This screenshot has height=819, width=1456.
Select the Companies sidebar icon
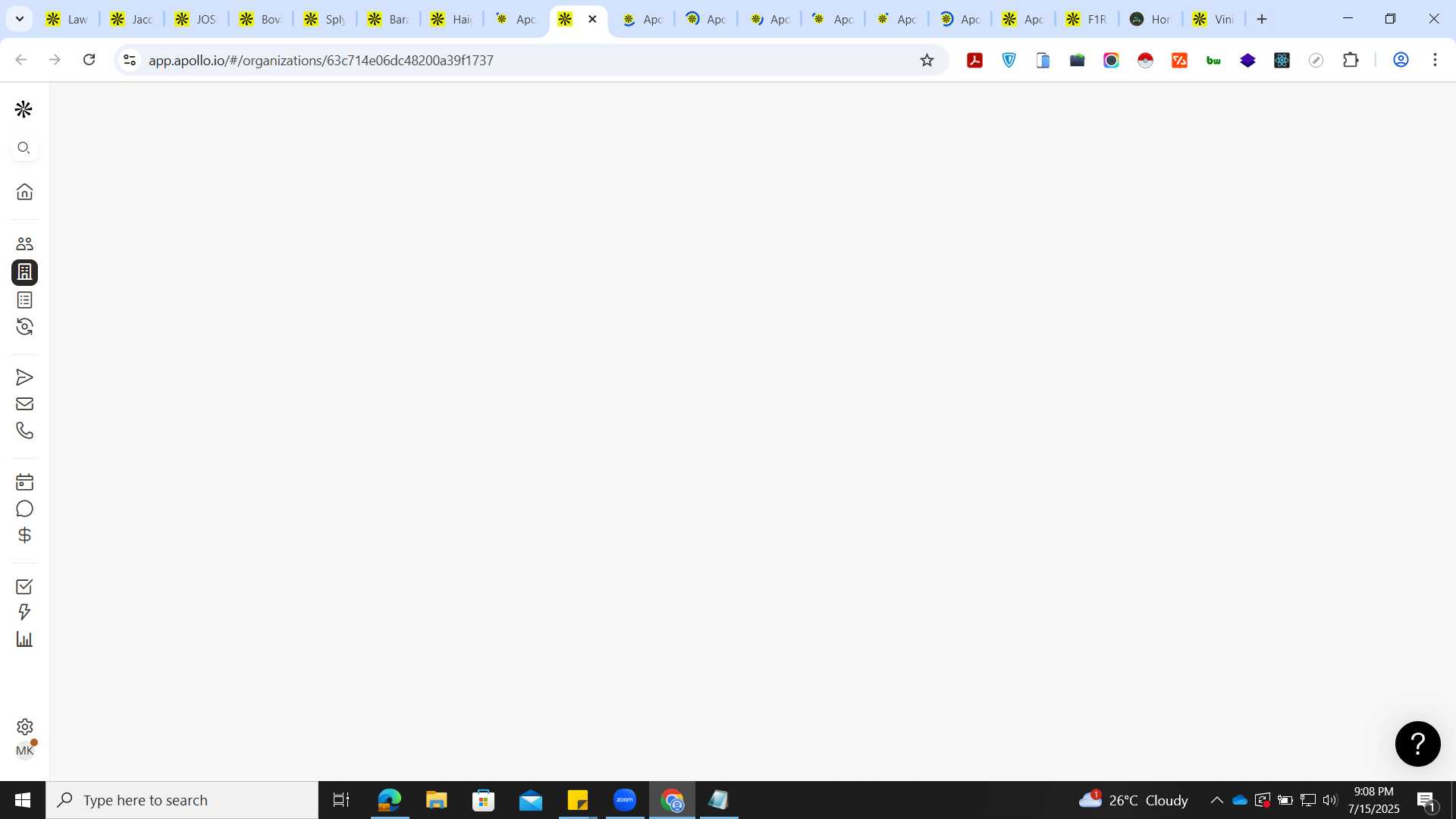(24, 272)
